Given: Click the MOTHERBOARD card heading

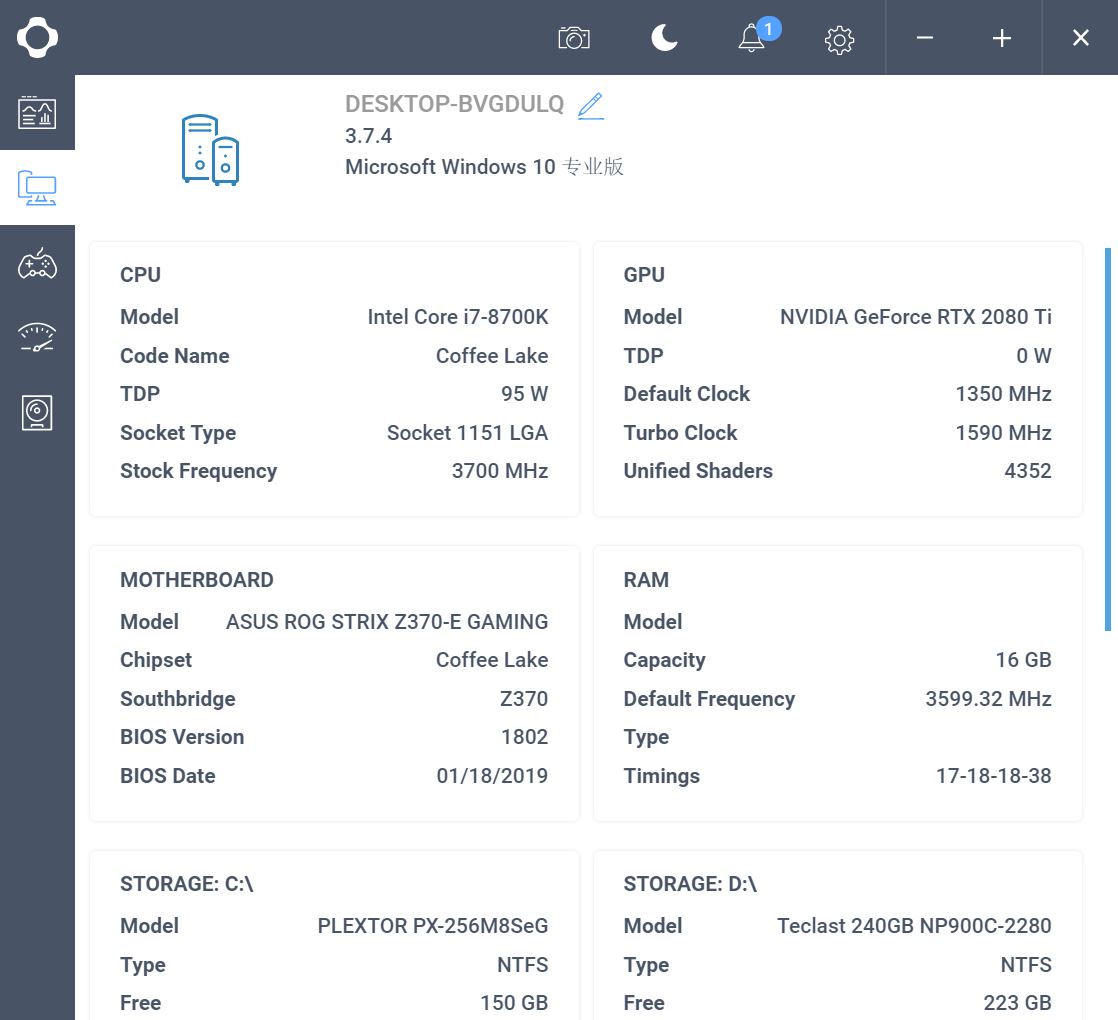Looking at the screenshot, I should pos(197,580).
